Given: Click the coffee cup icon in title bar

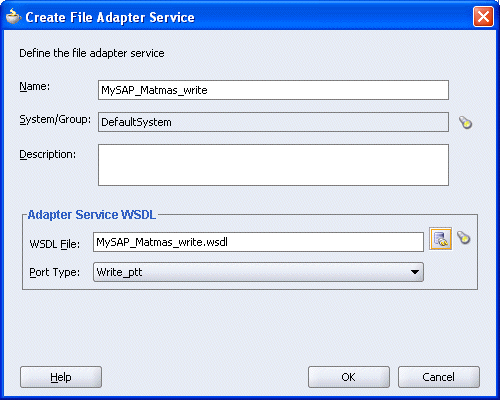Looking at the screenshot, I should click(13, 17).
